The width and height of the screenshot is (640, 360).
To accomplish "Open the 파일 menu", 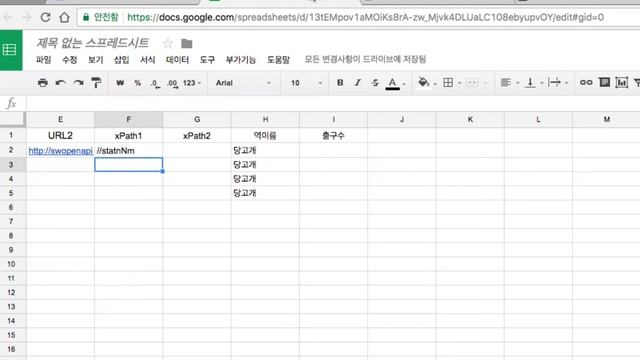I will [x=43, y=60].
